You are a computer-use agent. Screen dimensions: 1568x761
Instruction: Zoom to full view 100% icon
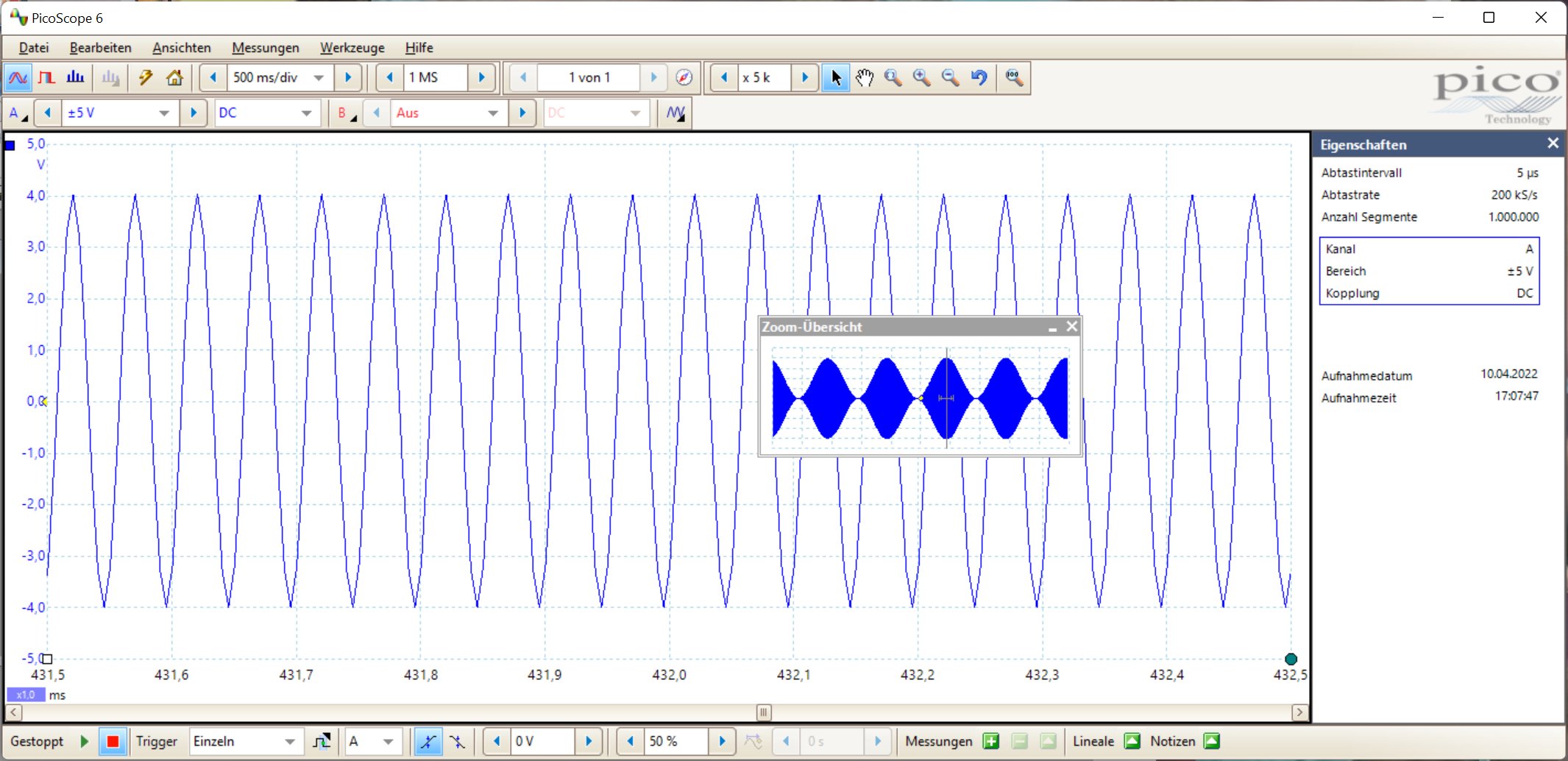(x=1015, y=77)
